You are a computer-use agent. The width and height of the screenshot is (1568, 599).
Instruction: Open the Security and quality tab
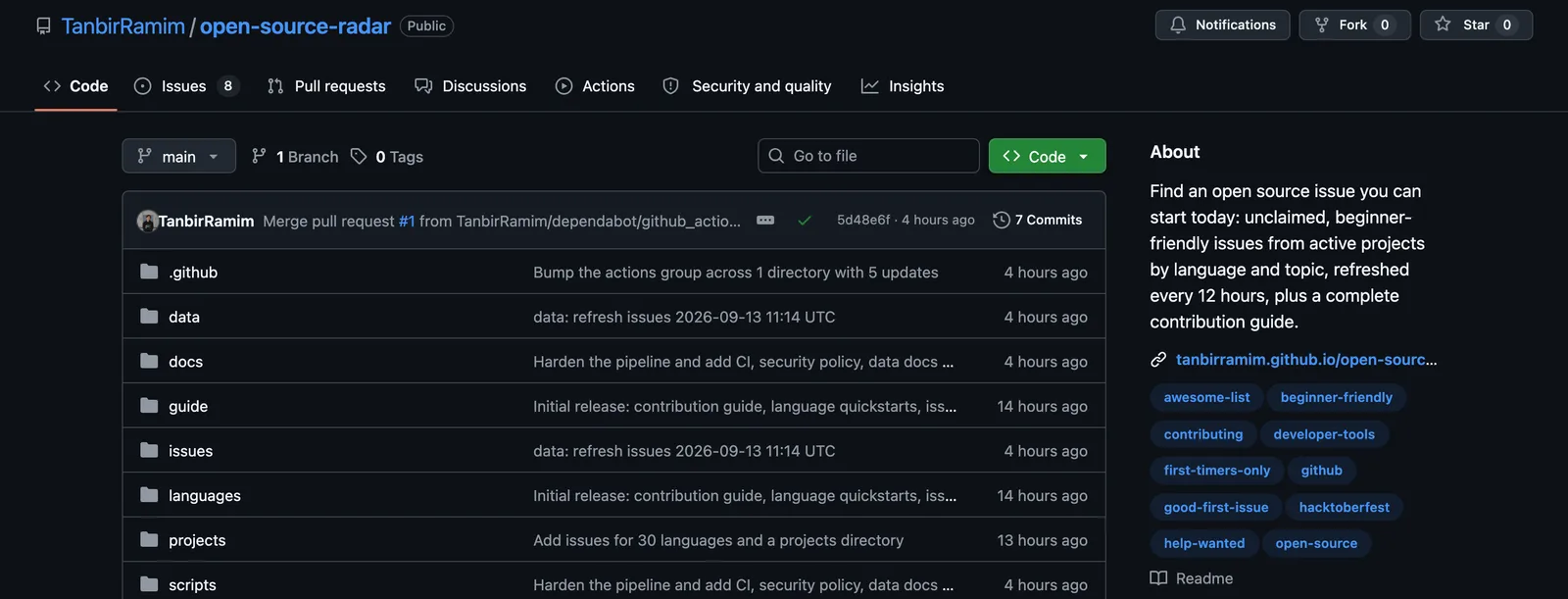point(748,86)
